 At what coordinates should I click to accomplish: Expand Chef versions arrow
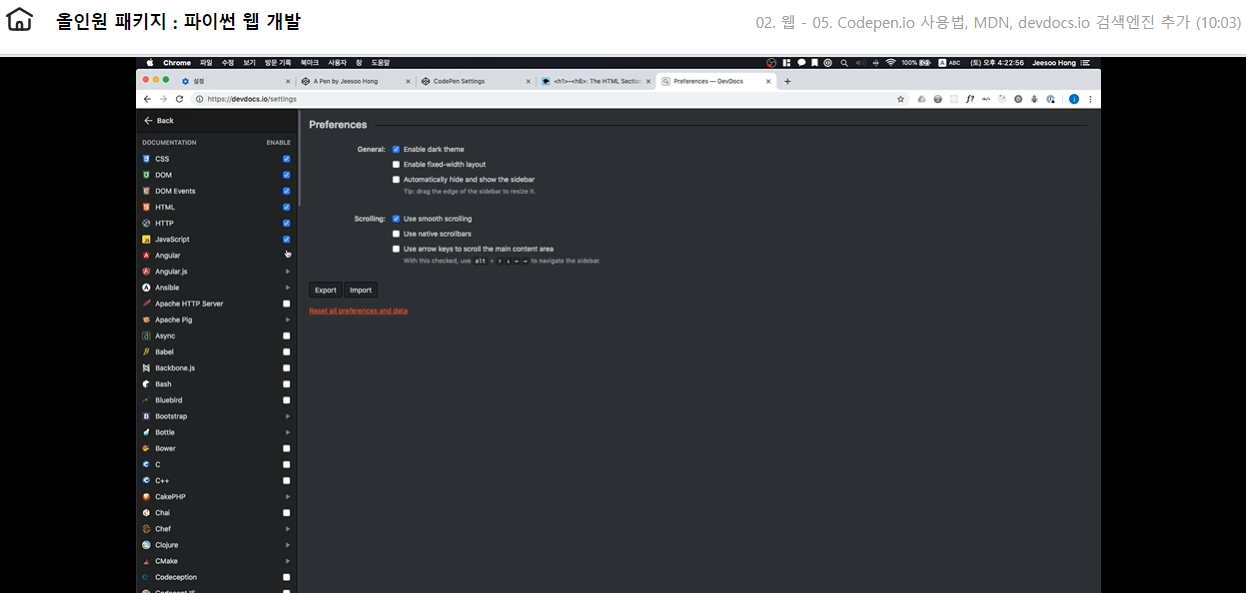[x=288, y=529]
